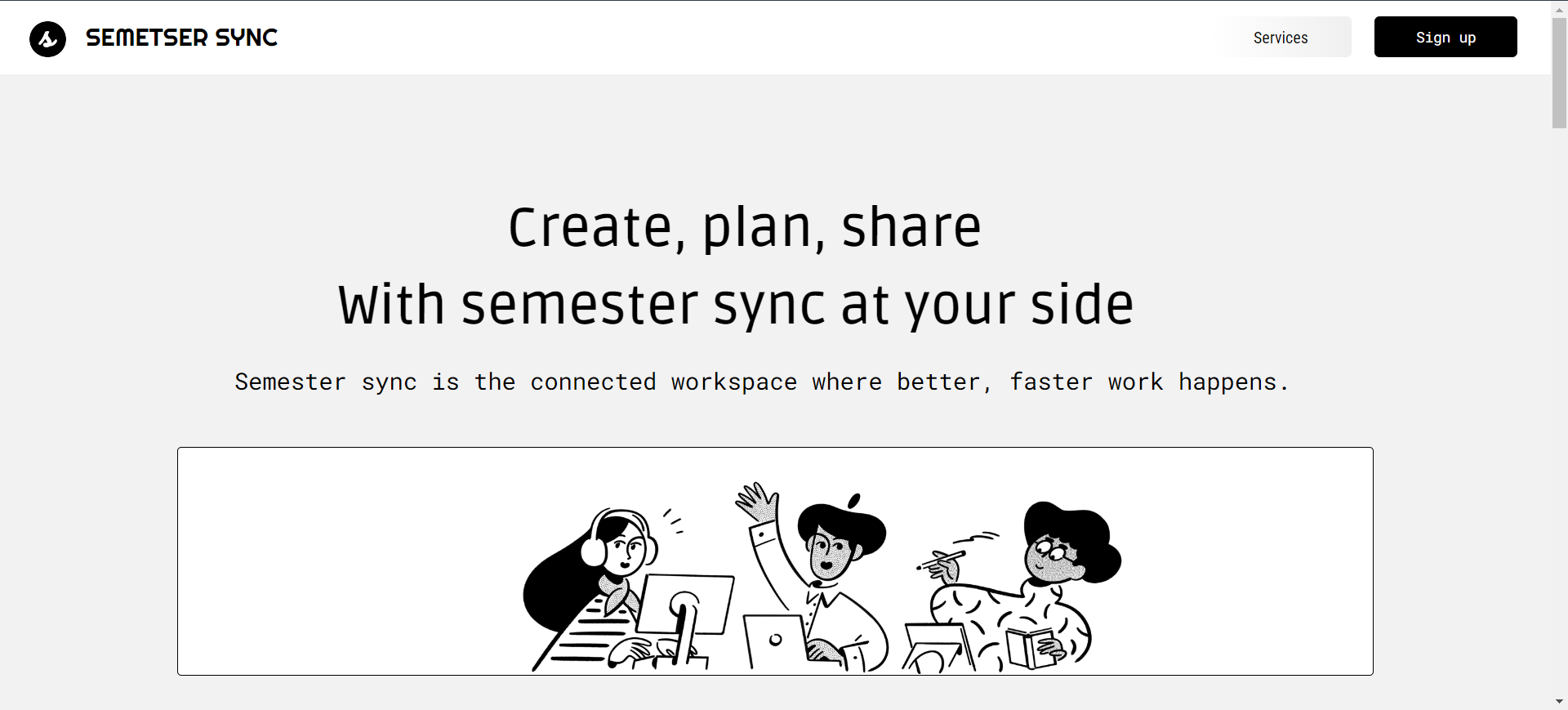Click the round Semester Sync logo icon

(x=47, y=38)
